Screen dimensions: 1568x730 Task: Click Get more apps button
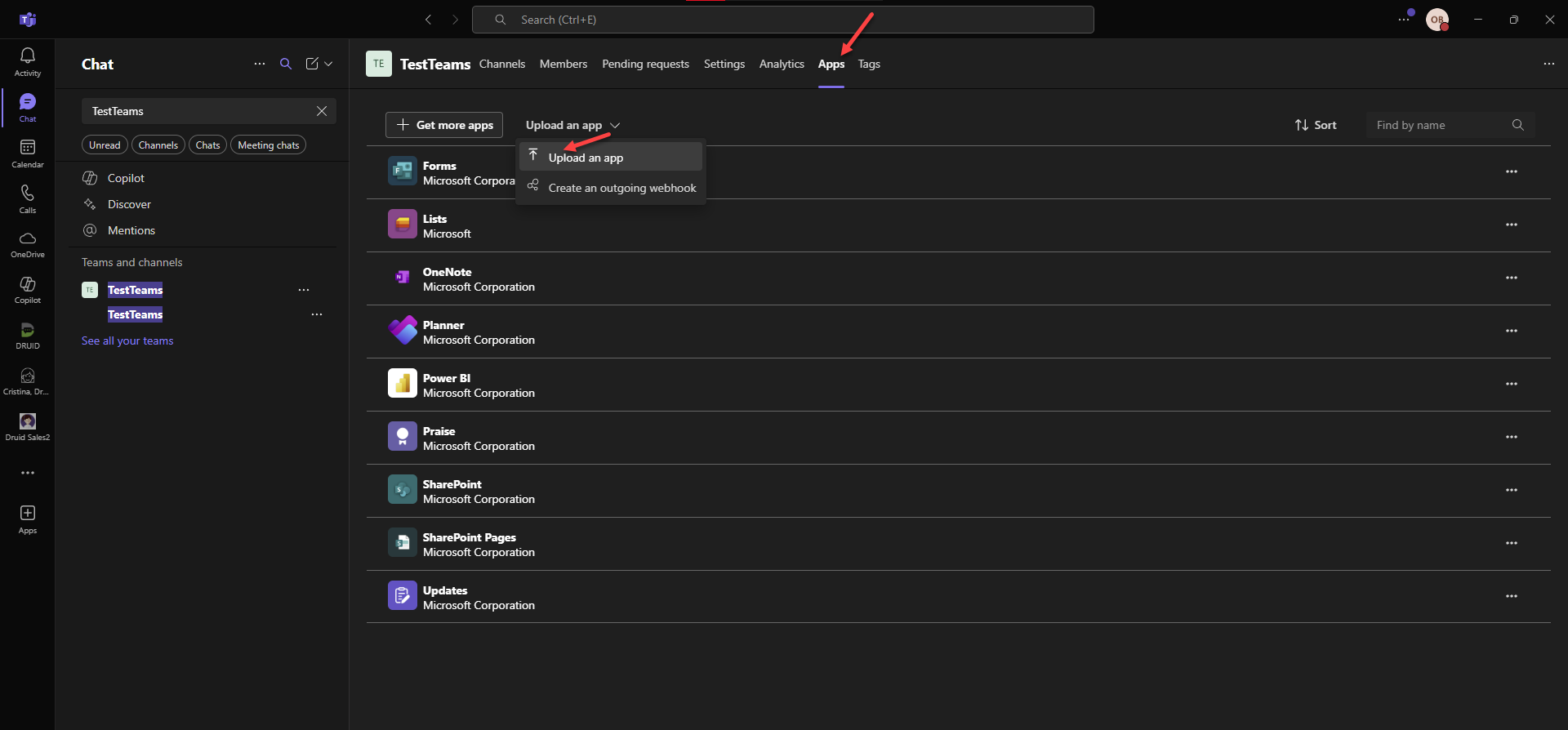444,125
